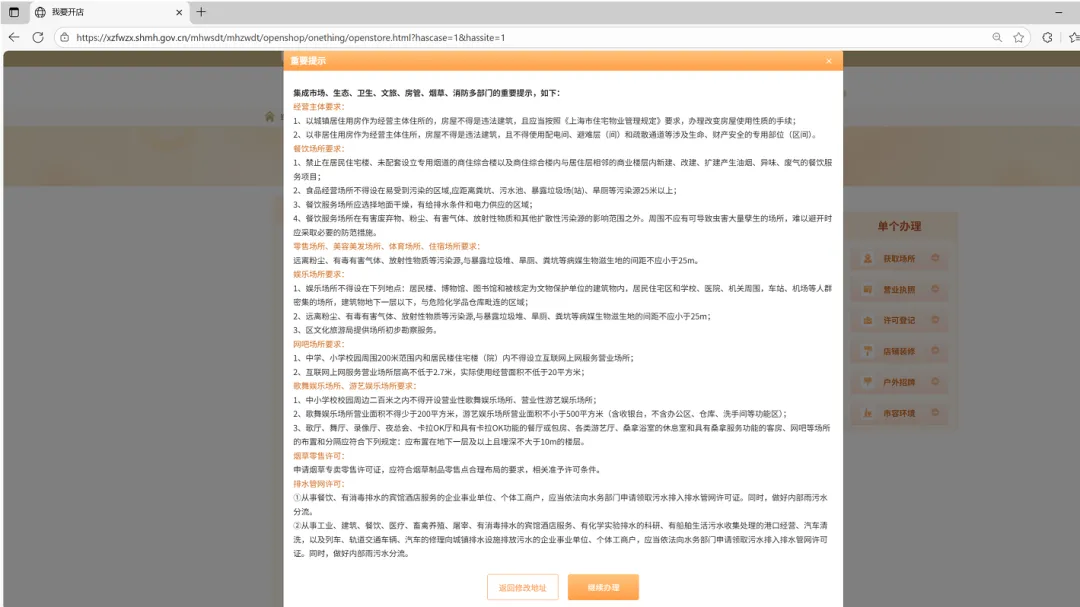Click the 零售场所、美容美发场所 heading
This screenshot has height=607, width=1080.
click(x=386, y=246)
